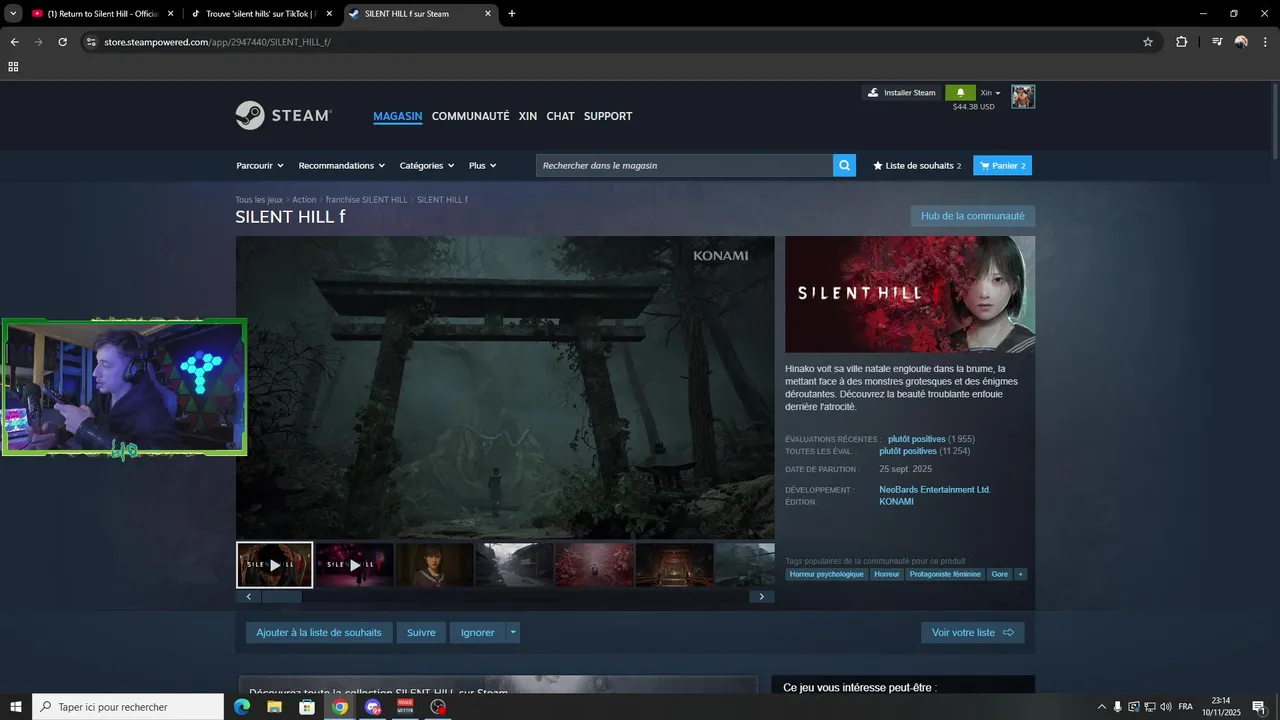The width and height of the screenshot is (1280, 720).
Task: Click Voir votre liste button
Action: click(973, 632)
